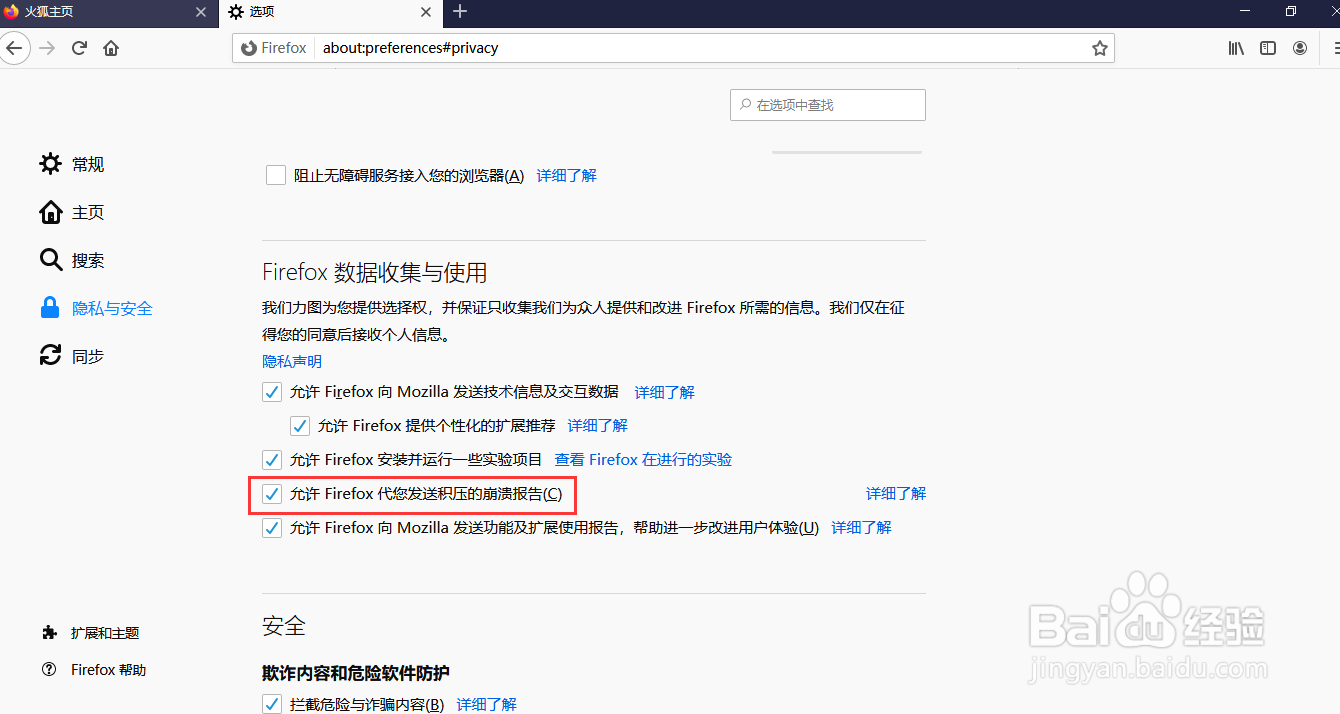1340x714 pixels.
Task: Click the 安全 section heading
Action: [x=284, y=626]
